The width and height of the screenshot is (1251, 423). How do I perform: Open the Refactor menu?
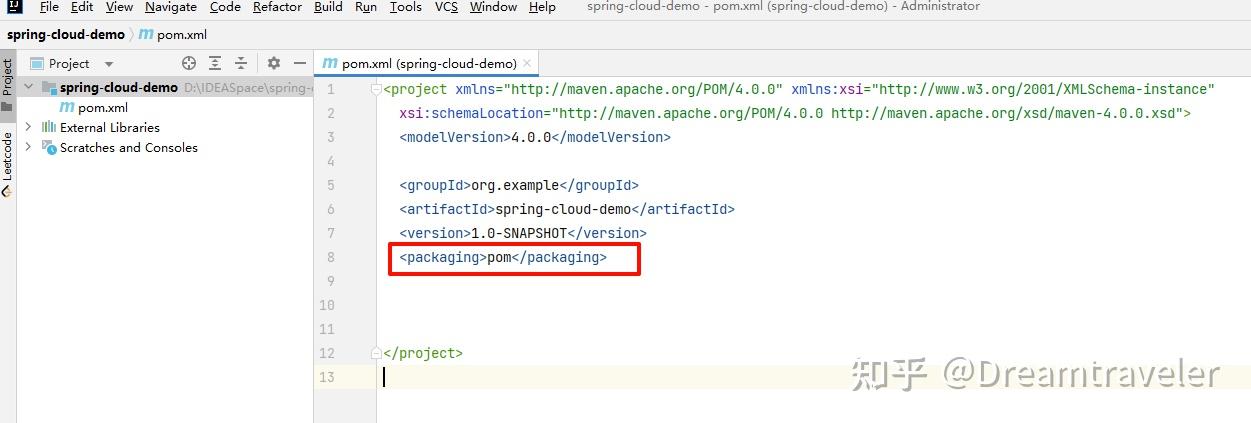277,7
